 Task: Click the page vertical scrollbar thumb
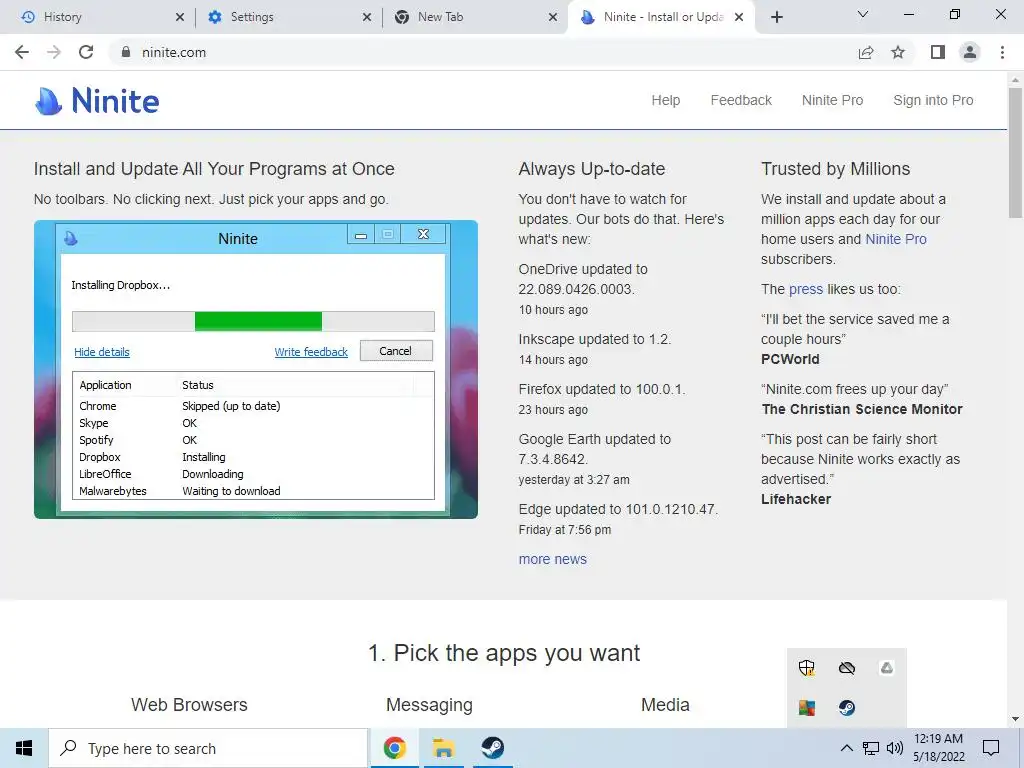[x=1015, y=152]
